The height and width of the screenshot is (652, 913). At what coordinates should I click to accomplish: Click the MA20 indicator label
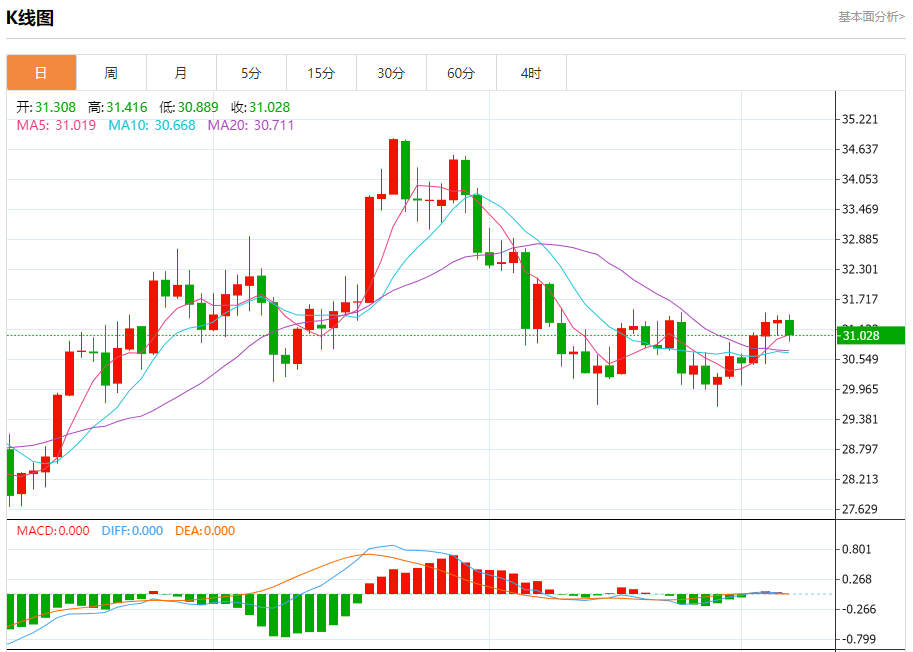tap(251, 125)
